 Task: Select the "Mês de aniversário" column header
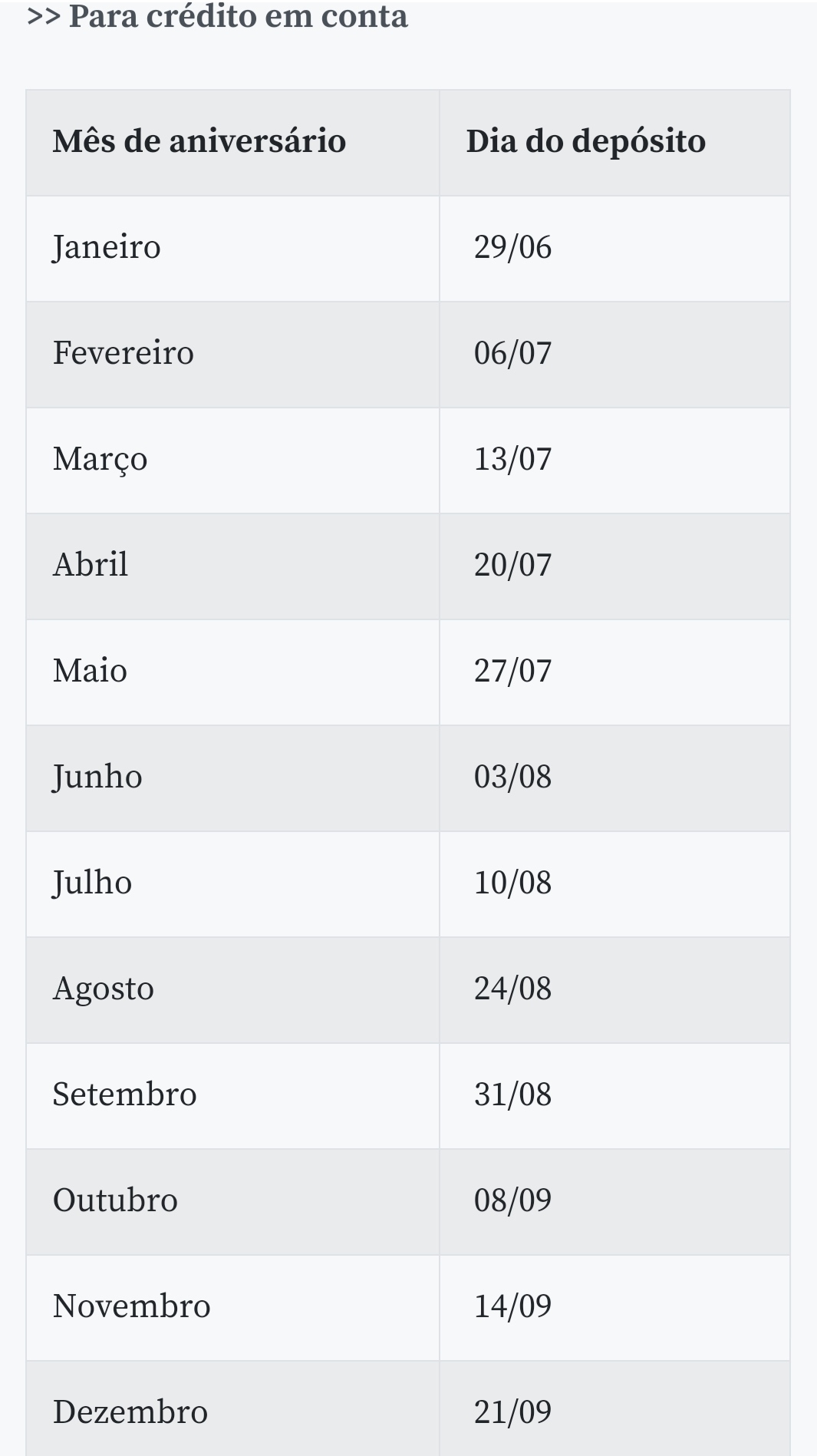click(x=199, y=142)
